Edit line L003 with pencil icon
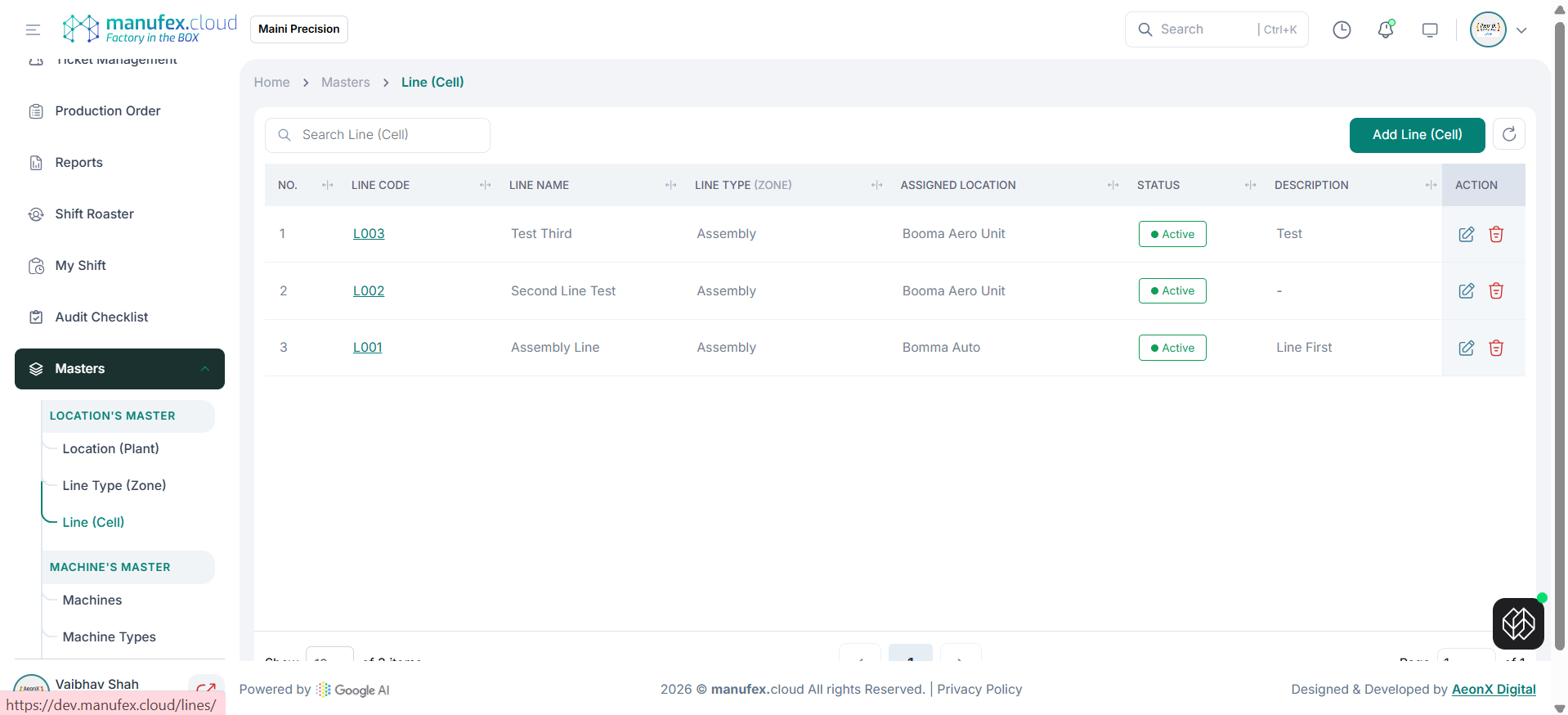 coord(1466,235)
